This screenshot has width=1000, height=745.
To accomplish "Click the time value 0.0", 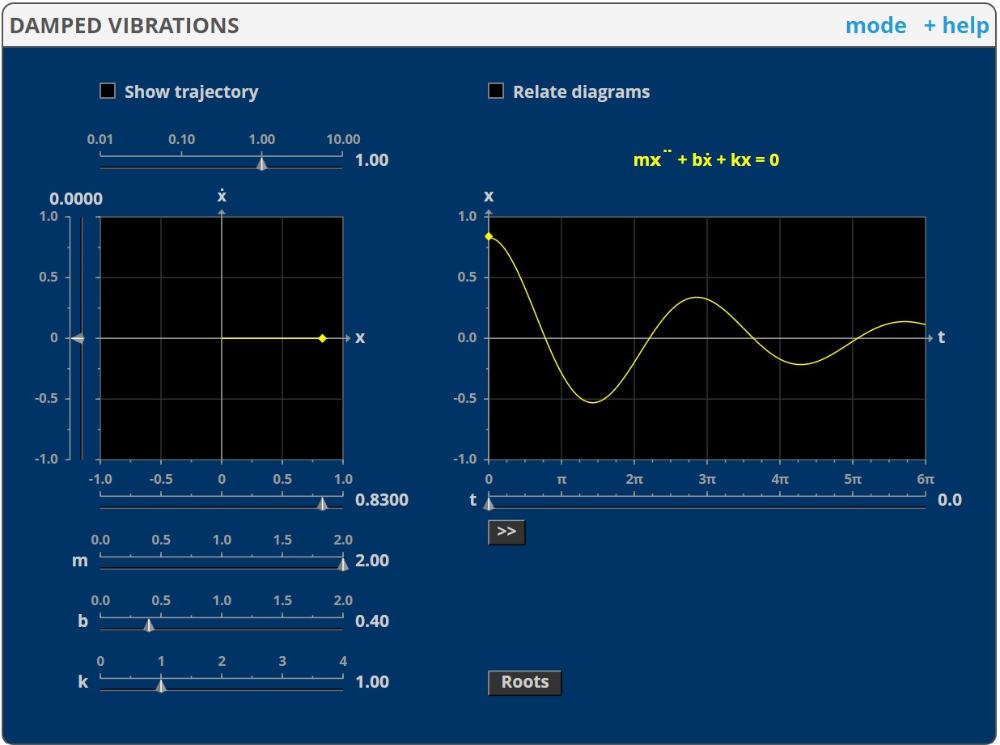I will click(x=949, y=499).
